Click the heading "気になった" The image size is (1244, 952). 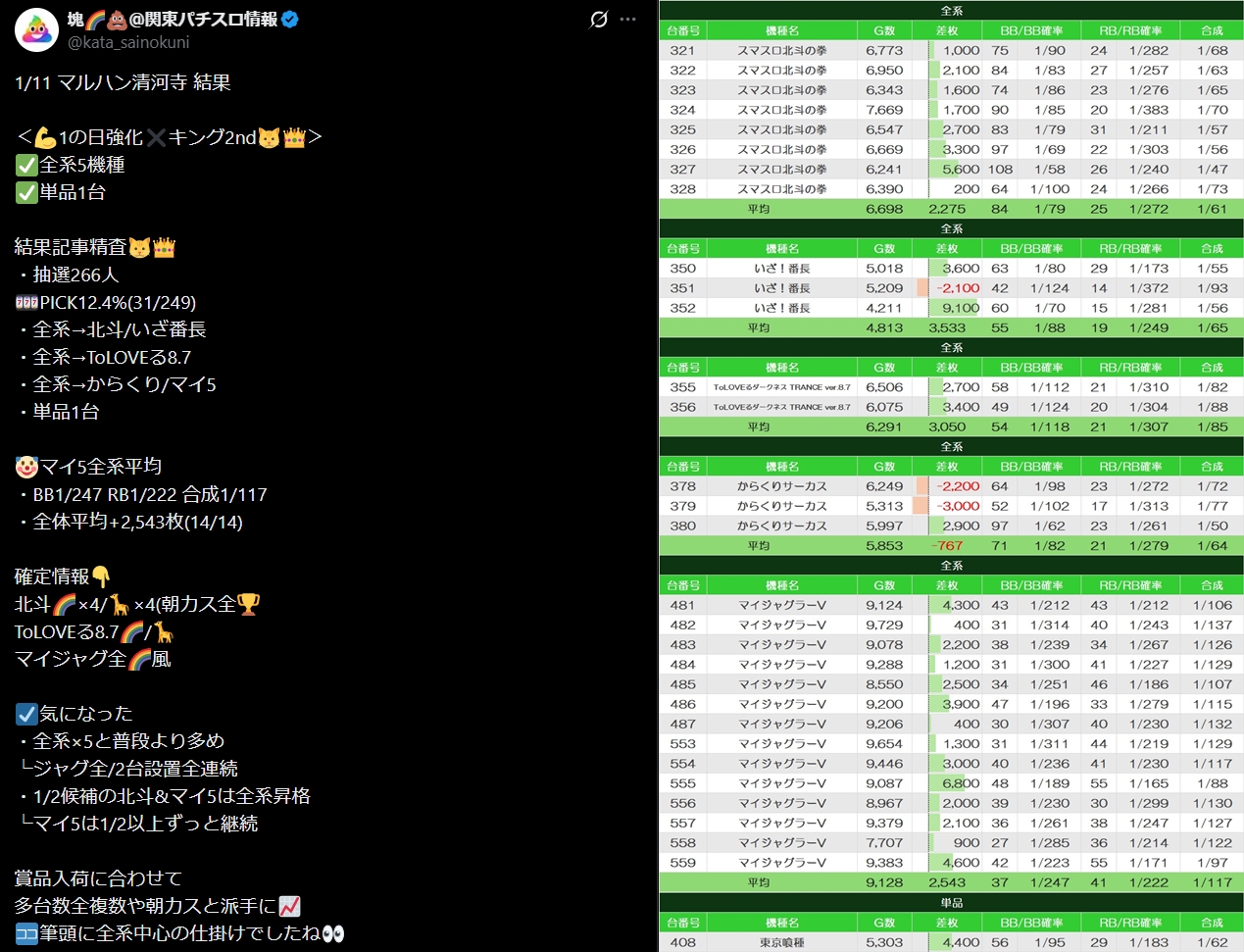pos(74,714)
